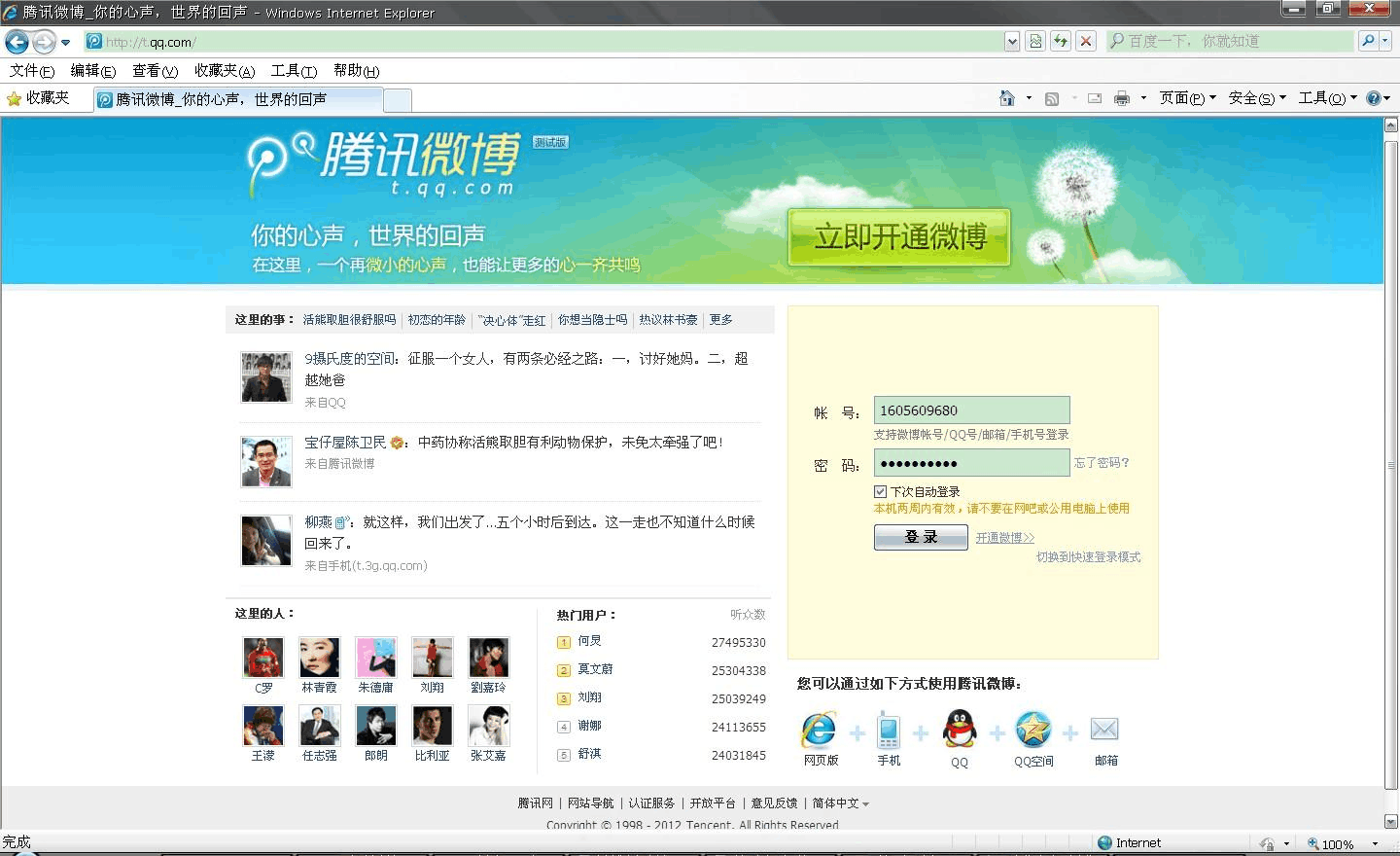Open 柳燕 avatar thumbnail
Screen dimensions: 1400x856
point(266,541)
